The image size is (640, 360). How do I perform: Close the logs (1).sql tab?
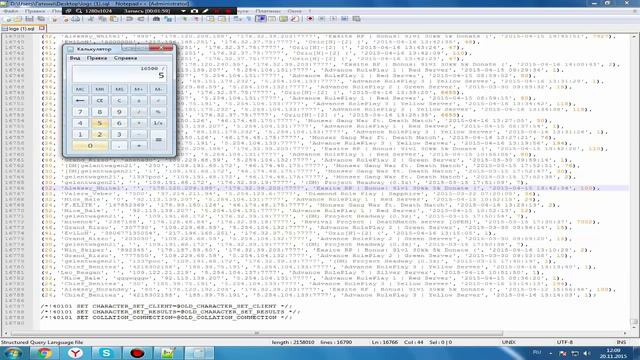click(42, 28)
